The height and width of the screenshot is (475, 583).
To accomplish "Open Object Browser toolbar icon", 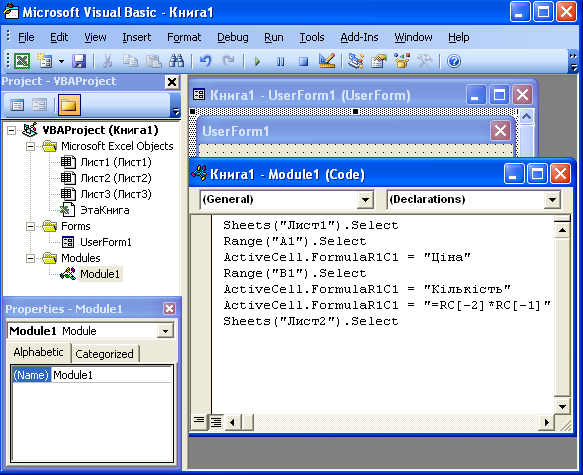I will 402,61.
